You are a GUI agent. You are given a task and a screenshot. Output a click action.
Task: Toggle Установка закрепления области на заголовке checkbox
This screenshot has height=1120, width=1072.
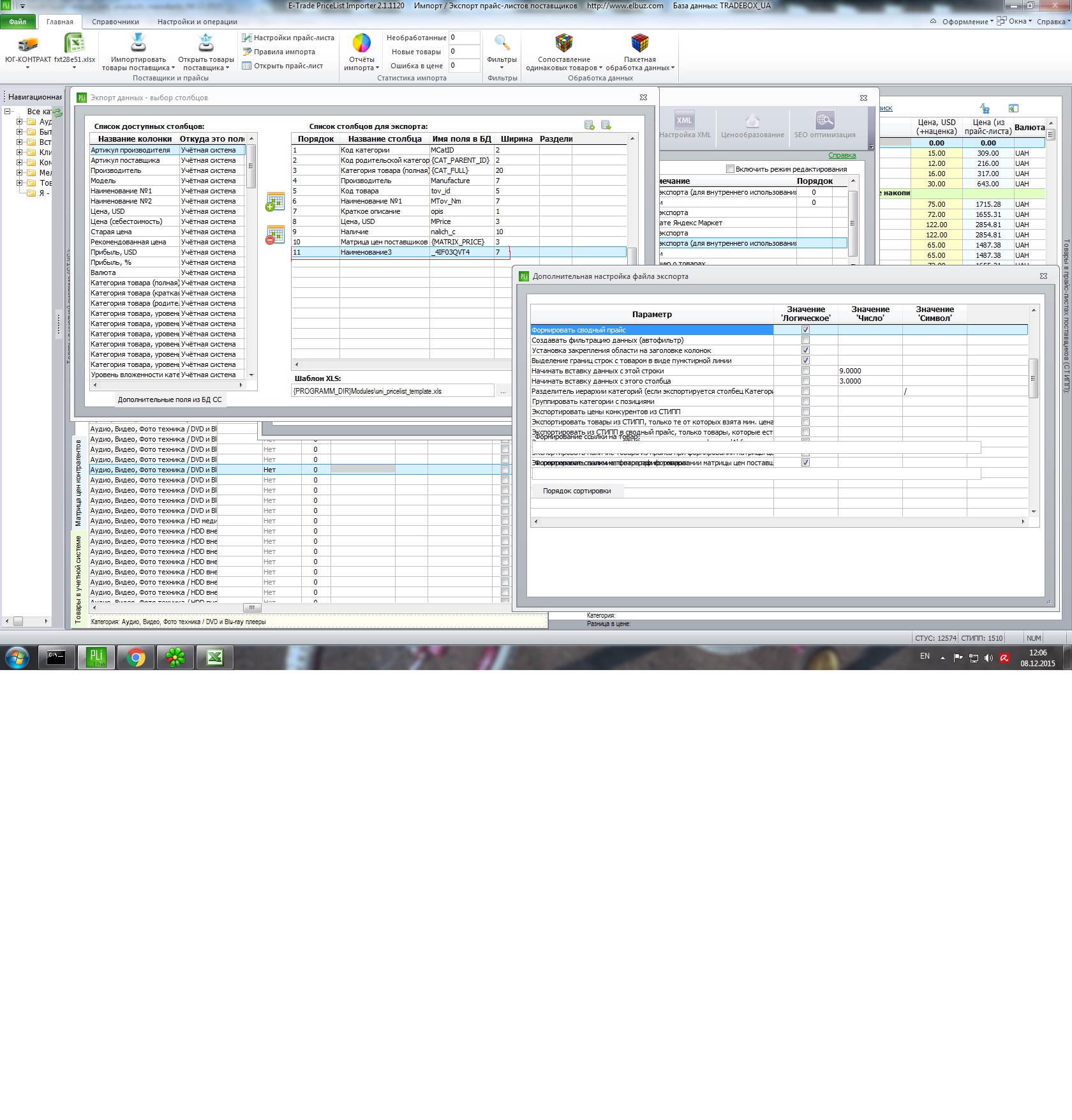coord(805,350)
